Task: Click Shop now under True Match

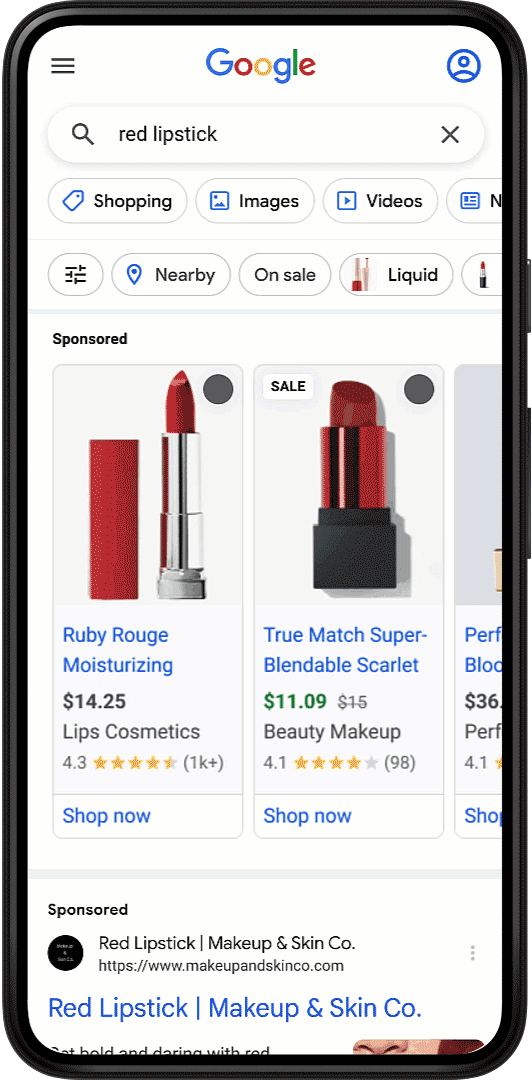Action: [307, 816]
